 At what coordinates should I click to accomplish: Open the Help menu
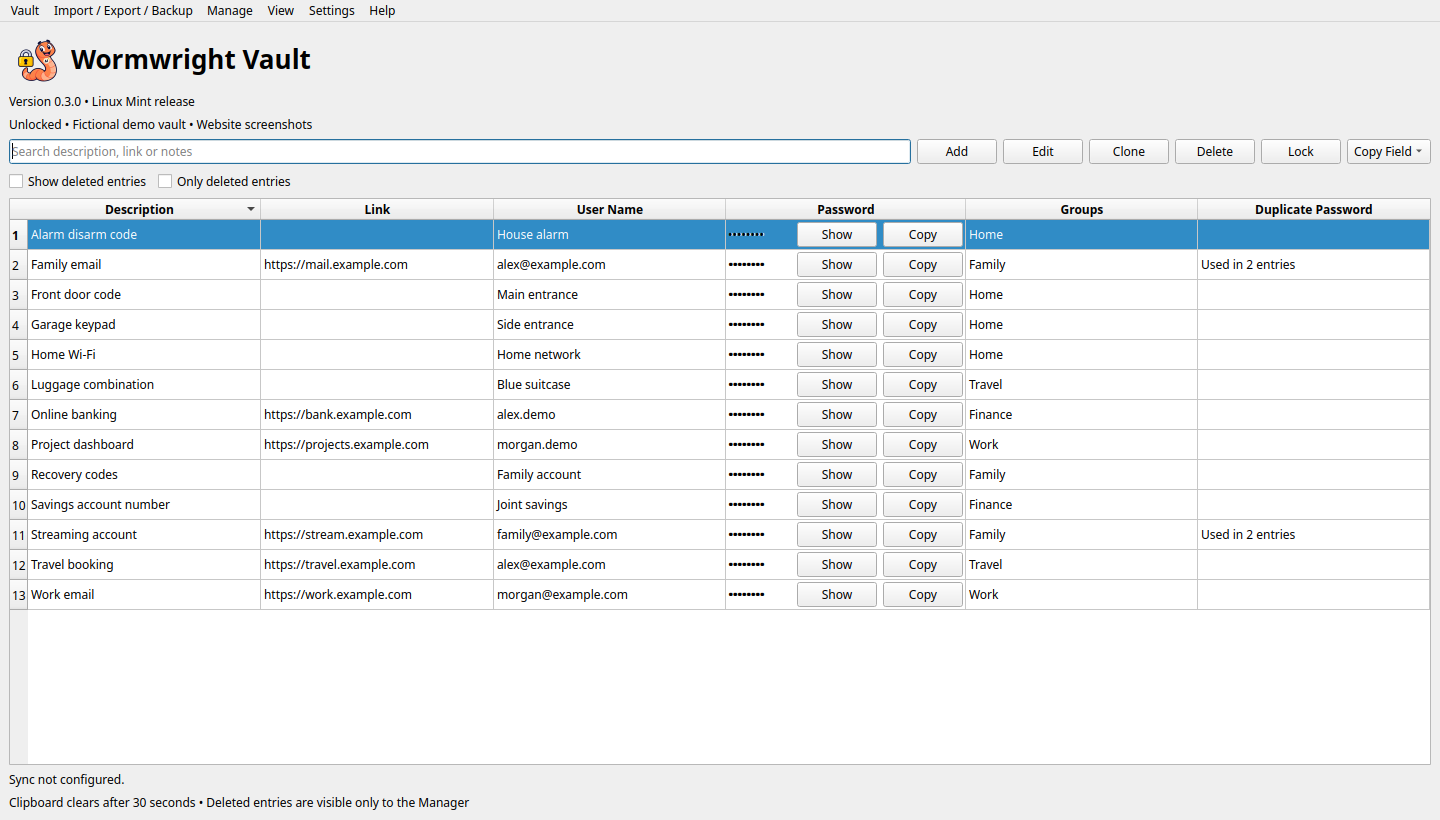tap(382, 10)
